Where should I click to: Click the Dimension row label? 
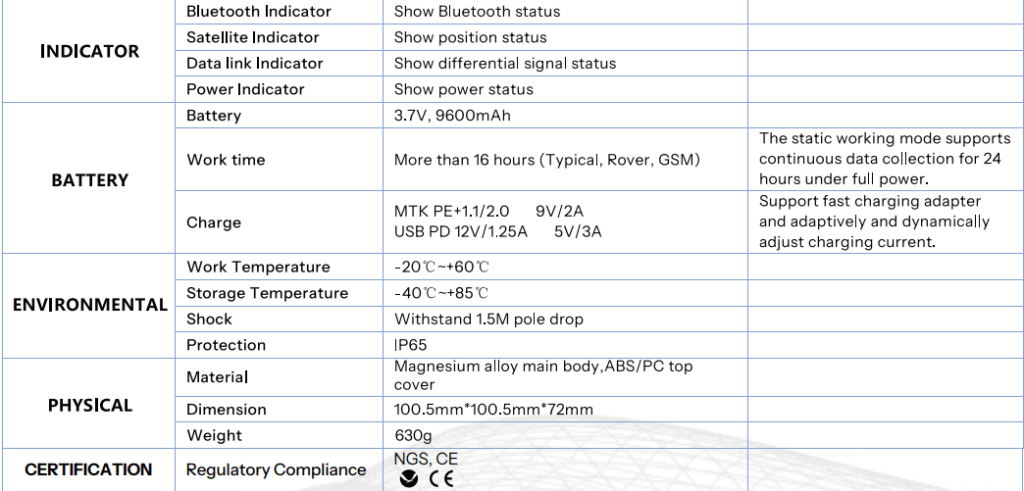[x=227, y=409]
